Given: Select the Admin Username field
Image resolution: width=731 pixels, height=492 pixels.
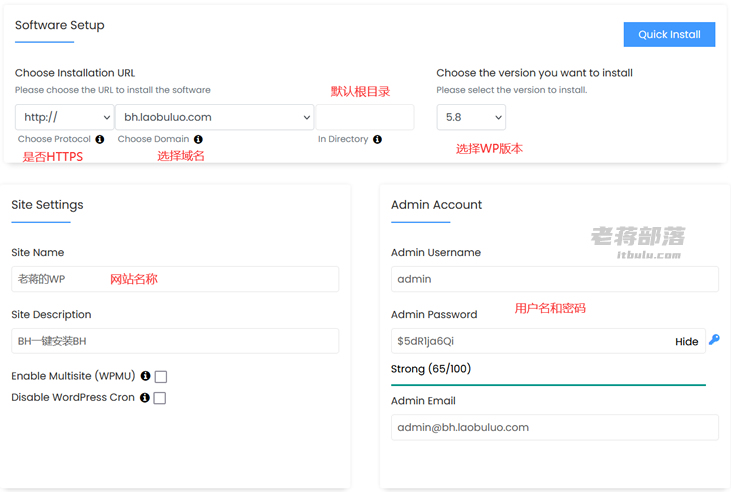Looking at the screenshot, I should [x=555, y=279].
